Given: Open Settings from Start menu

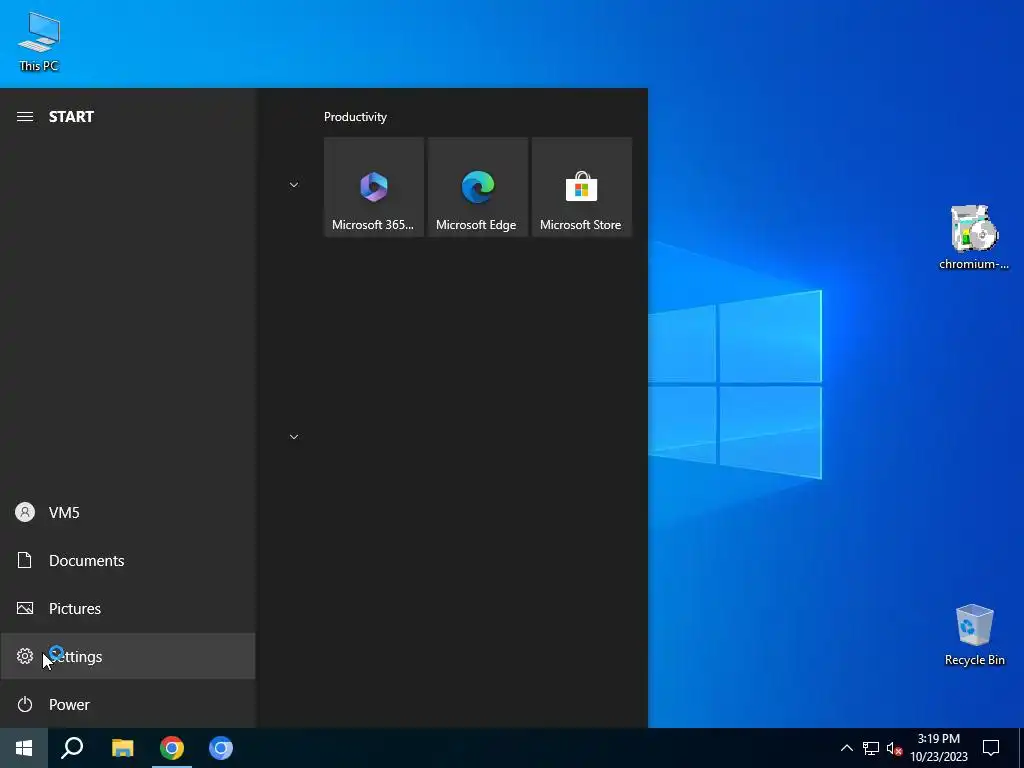Looking at the screenshot, I should [127, 656].
